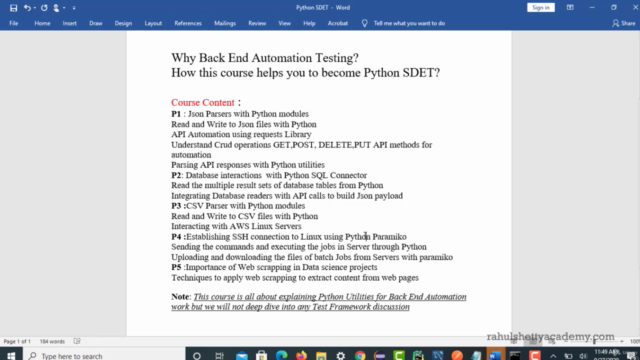Screen dimensions: 640x360
Task: Open the Command Prompt taskbar icon
Action: [x=515, y=356]
